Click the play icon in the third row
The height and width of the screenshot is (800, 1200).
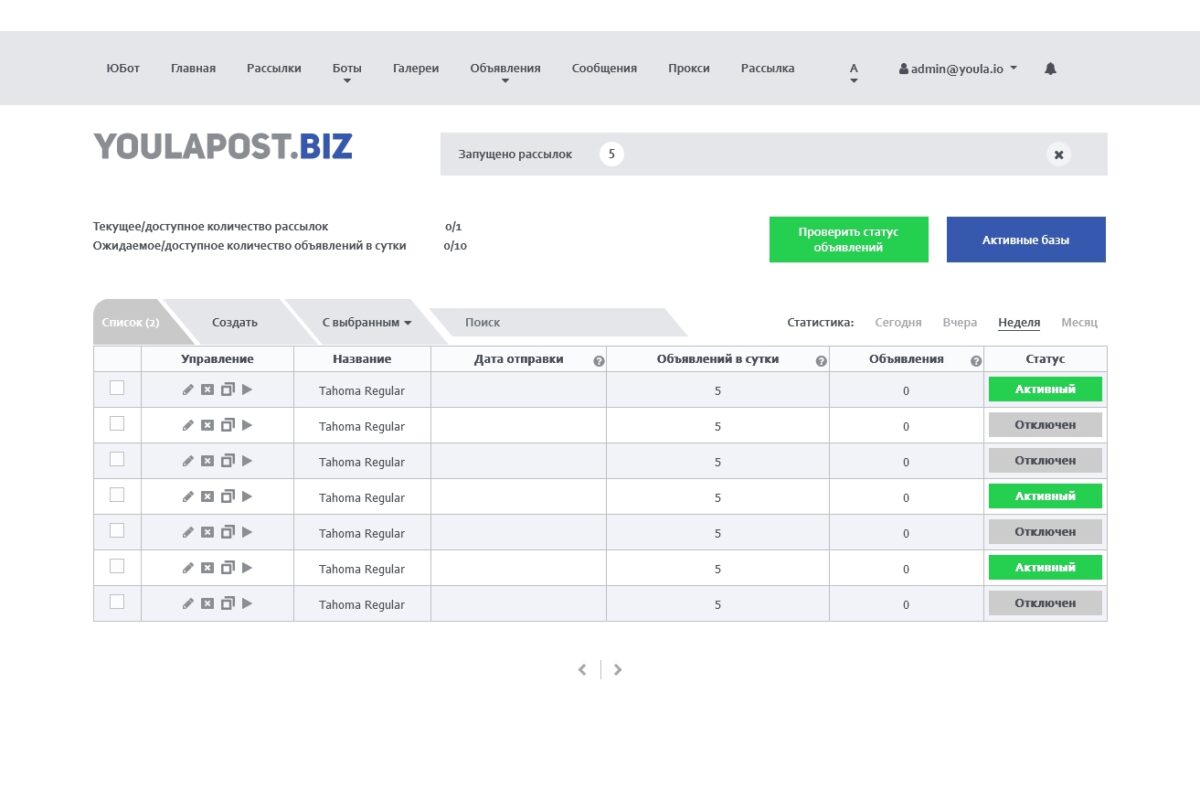pyautogui.click(x=247, y=461)
